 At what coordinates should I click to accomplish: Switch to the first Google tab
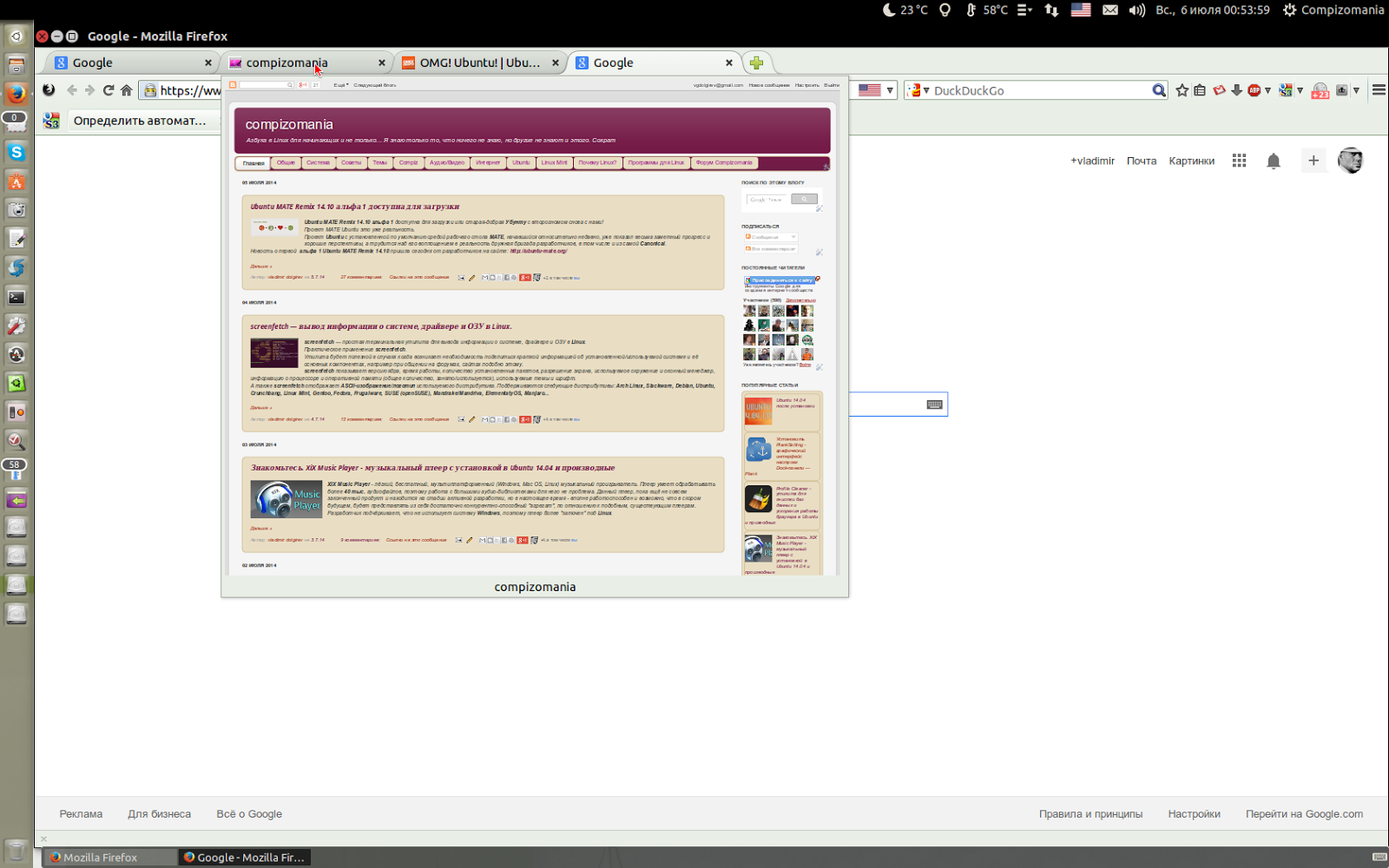(x=132, y=62)
